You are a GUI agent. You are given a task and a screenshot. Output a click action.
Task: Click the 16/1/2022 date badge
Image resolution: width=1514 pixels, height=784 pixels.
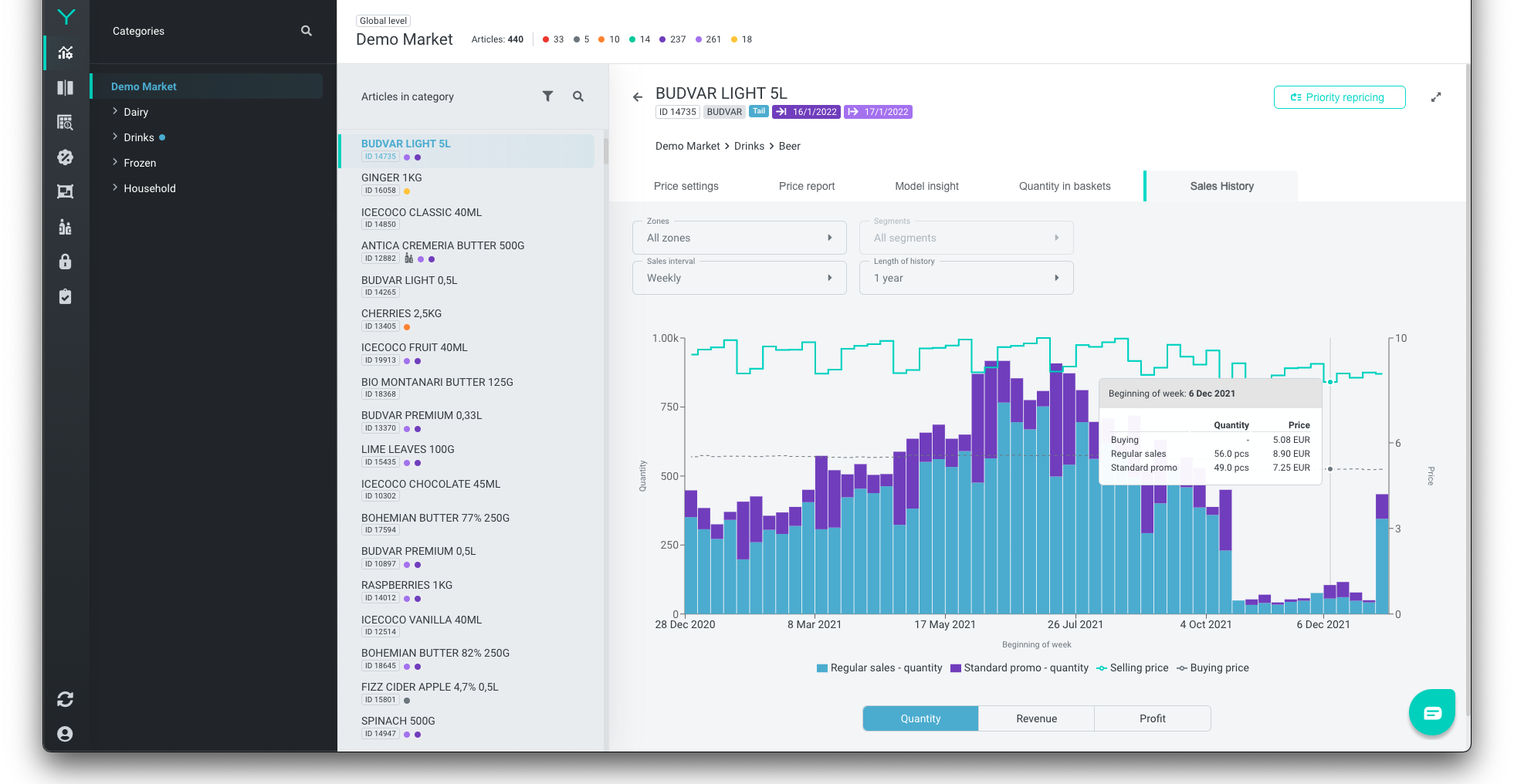click(806, 112)
